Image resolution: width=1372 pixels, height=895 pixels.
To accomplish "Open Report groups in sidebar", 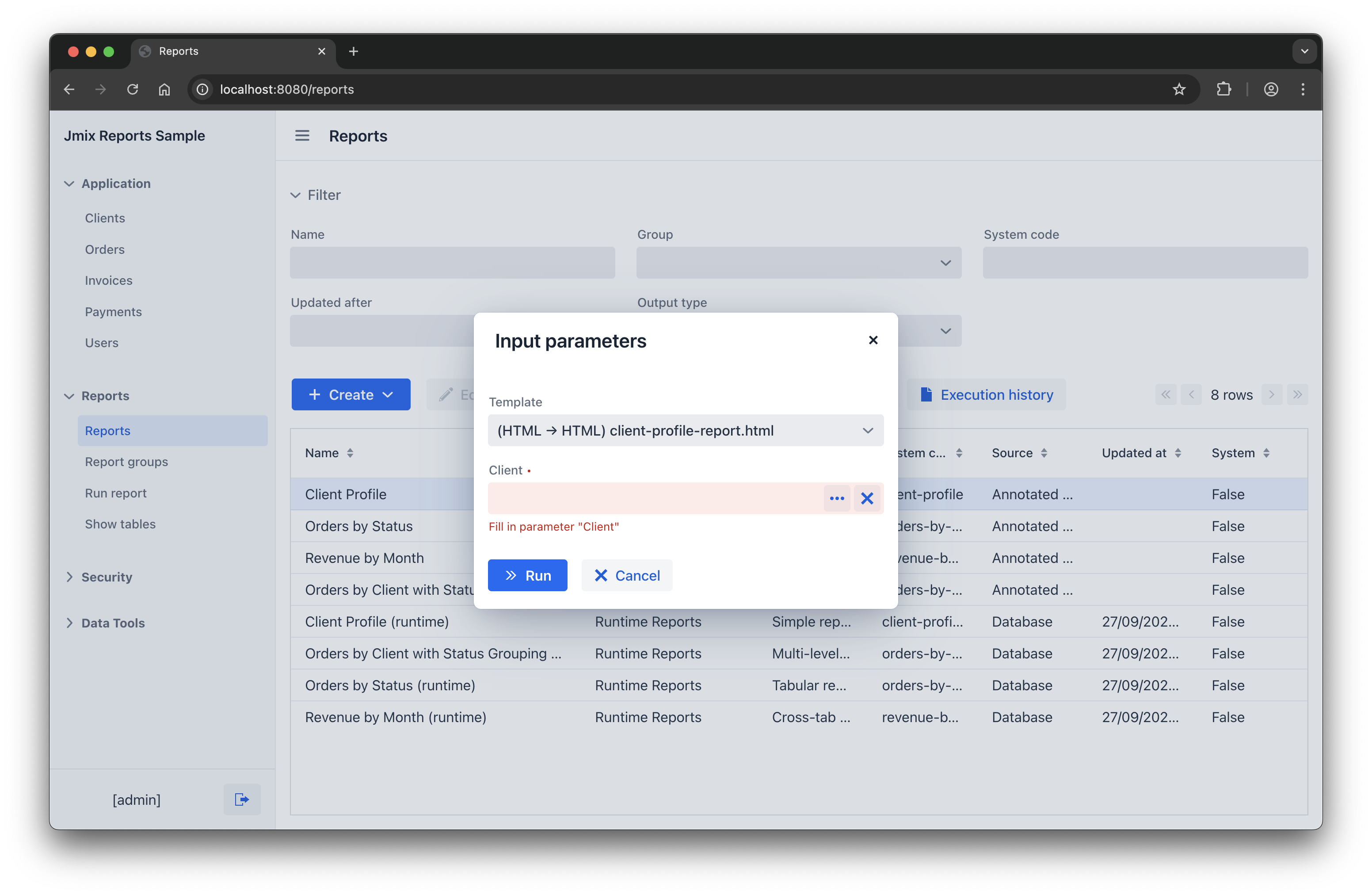I will [x=126, y=462].
